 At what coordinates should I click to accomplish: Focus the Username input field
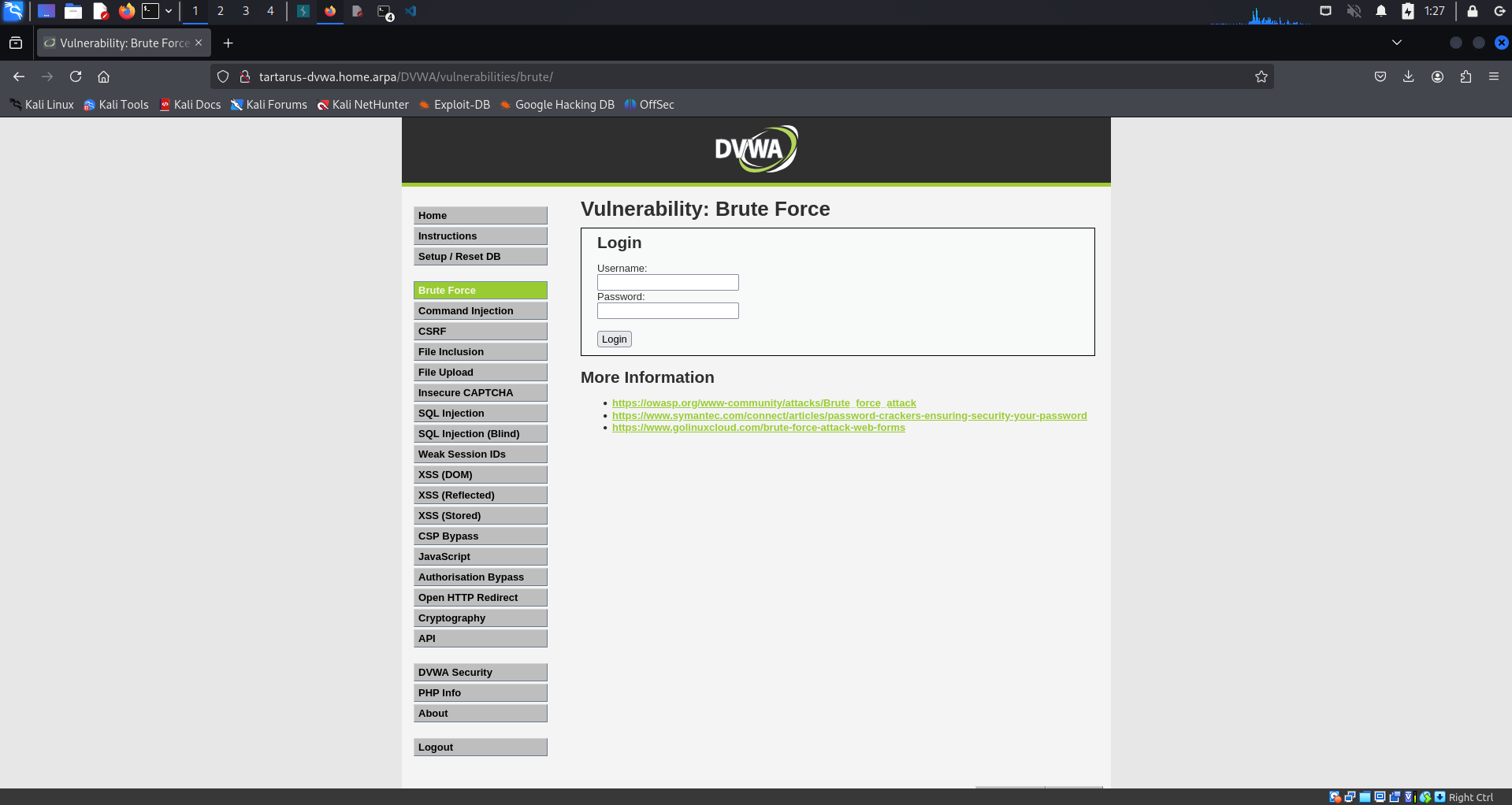point(667,283)
